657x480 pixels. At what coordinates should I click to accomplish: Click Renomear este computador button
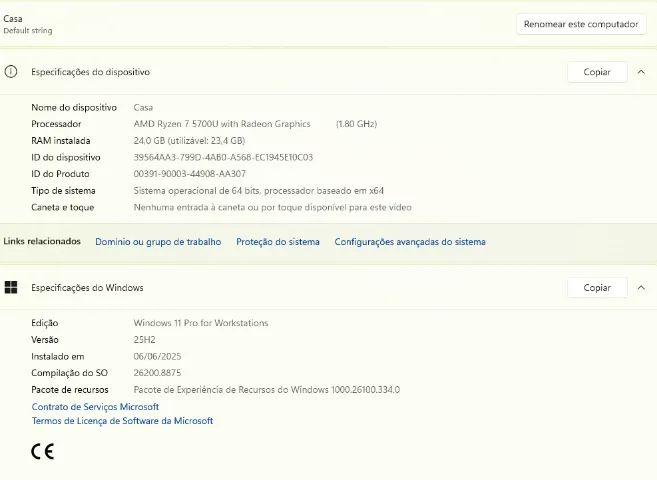tap(581, 24)
